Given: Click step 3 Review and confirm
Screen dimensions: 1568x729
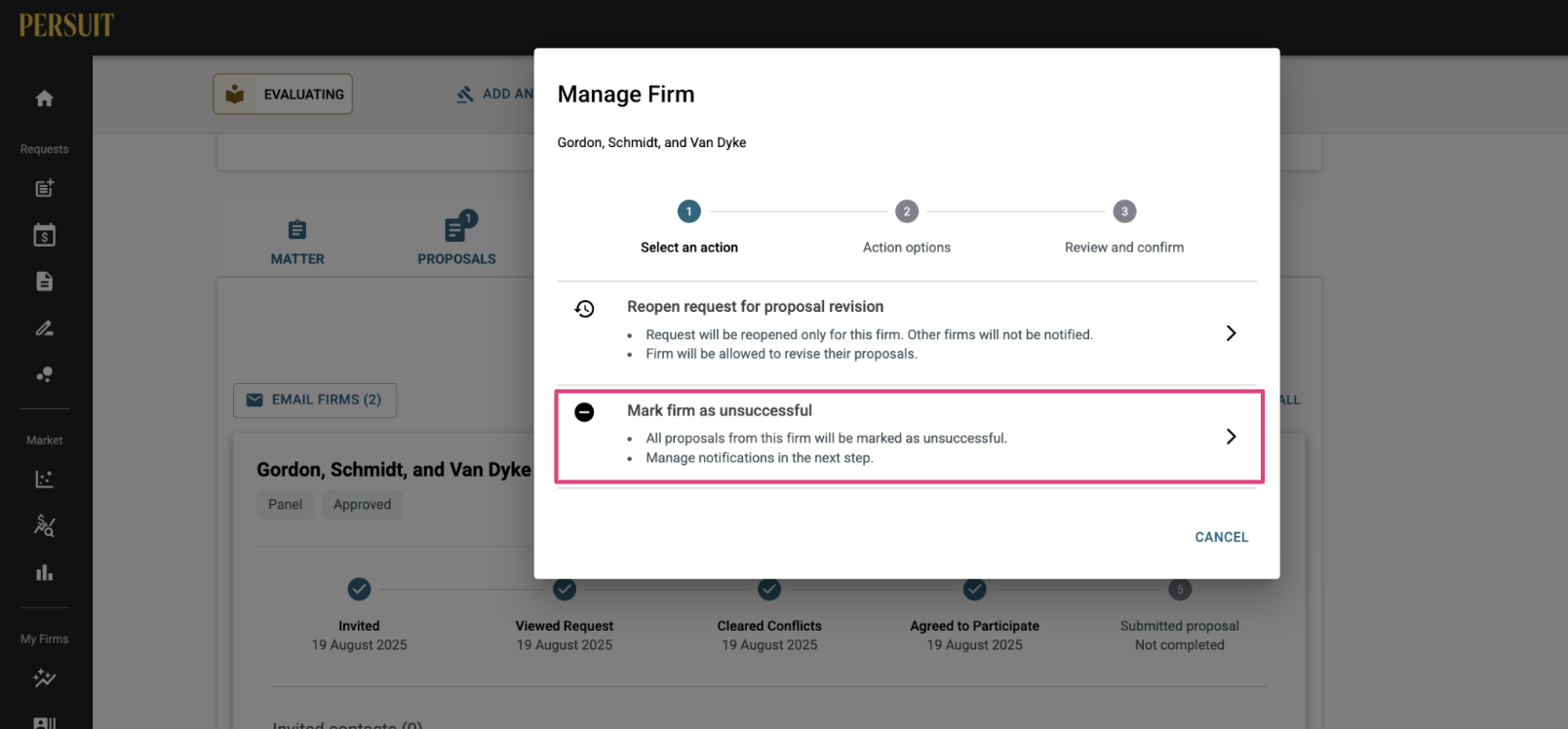Looking at the screenshot, I should [x=1124, y=227].
